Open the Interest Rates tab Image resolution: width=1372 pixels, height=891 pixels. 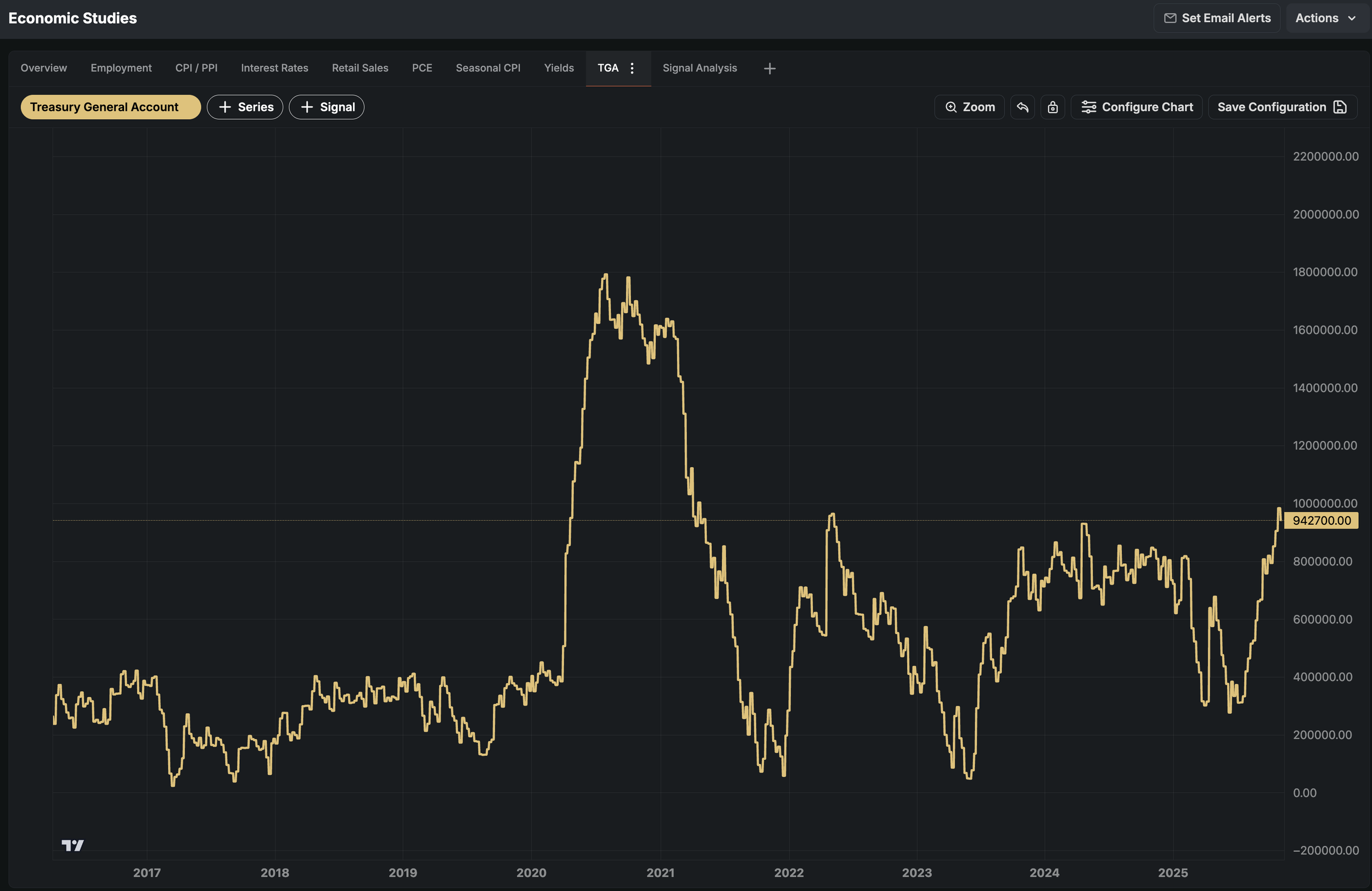[x=274, y=68]
